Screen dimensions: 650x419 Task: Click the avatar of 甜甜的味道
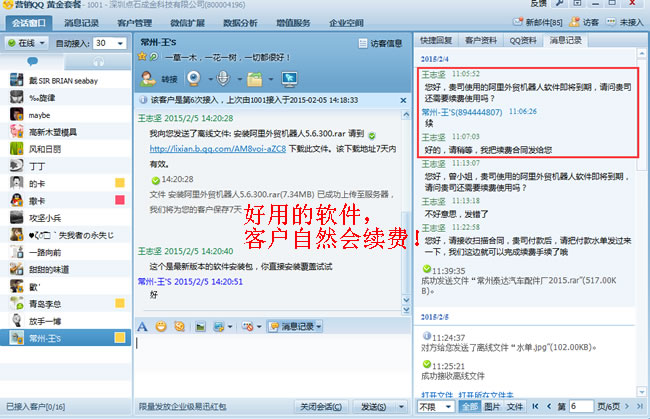click(x=17, y=269)
